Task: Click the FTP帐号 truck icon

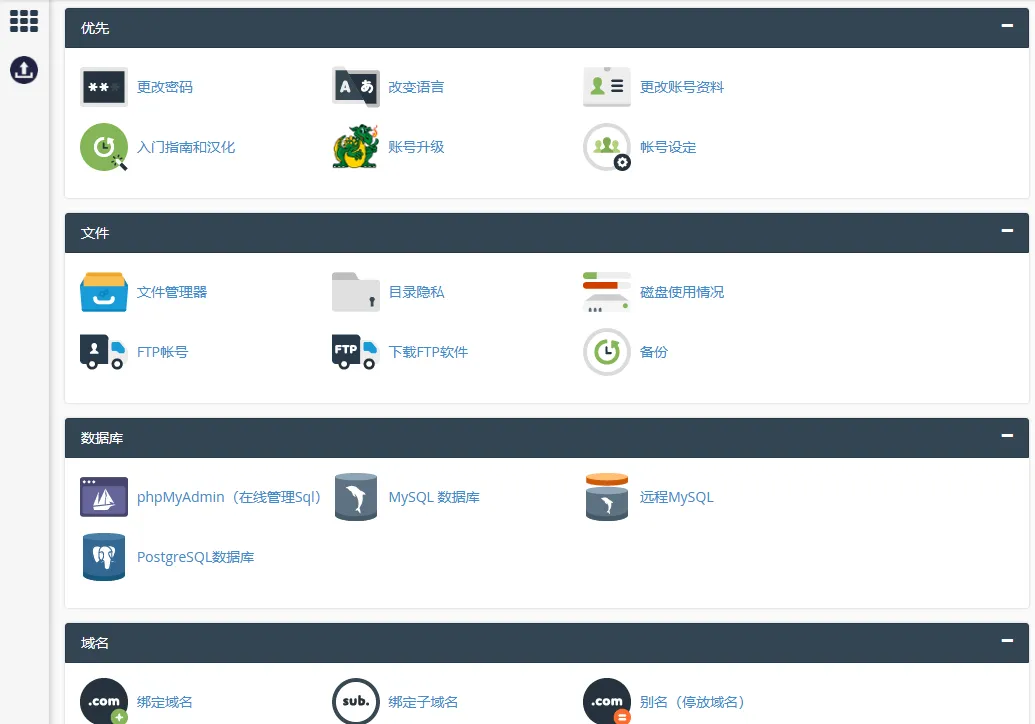Action: point(104,352)
